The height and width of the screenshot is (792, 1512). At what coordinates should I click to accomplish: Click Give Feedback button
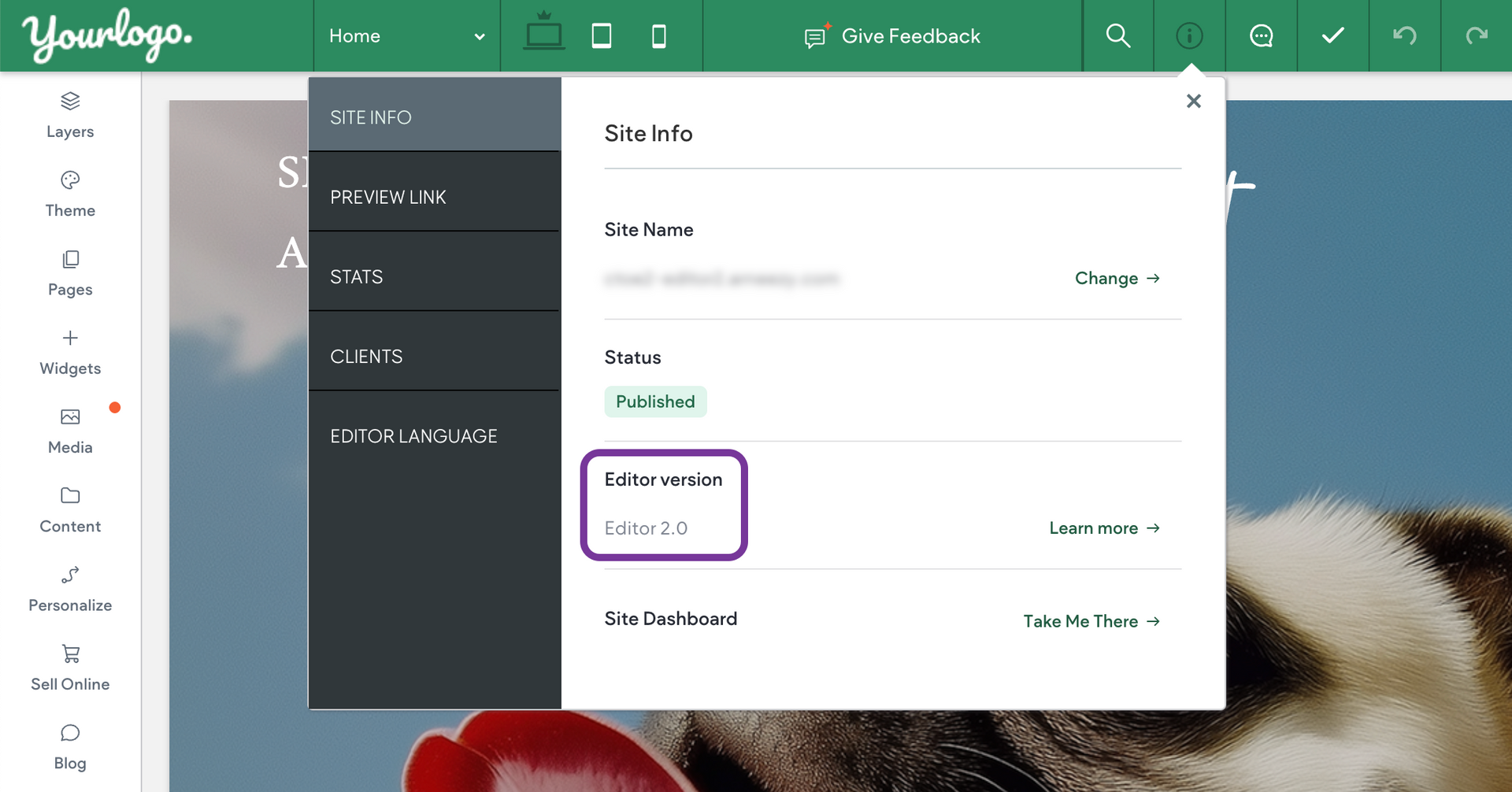[892, 36]
